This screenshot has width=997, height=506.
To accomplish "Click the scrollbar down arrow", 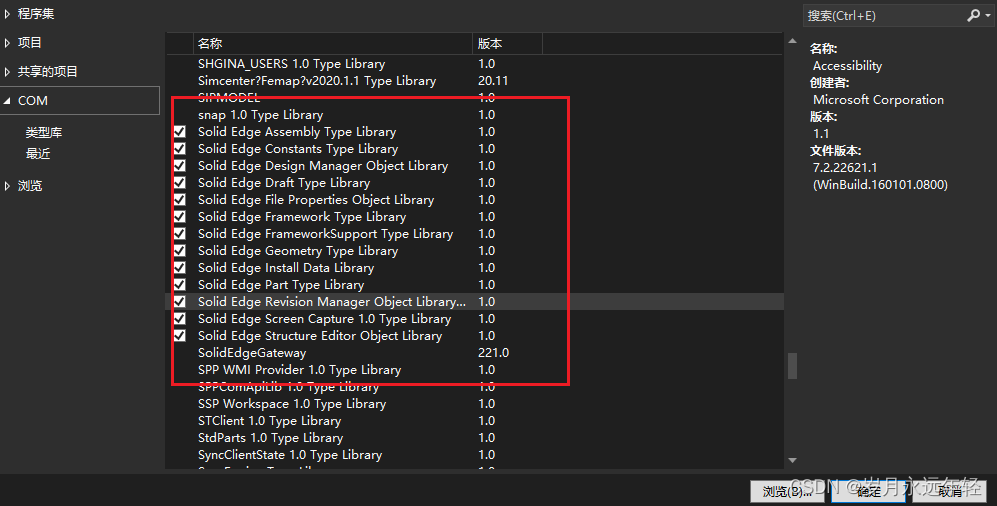I will coord(792,460).
